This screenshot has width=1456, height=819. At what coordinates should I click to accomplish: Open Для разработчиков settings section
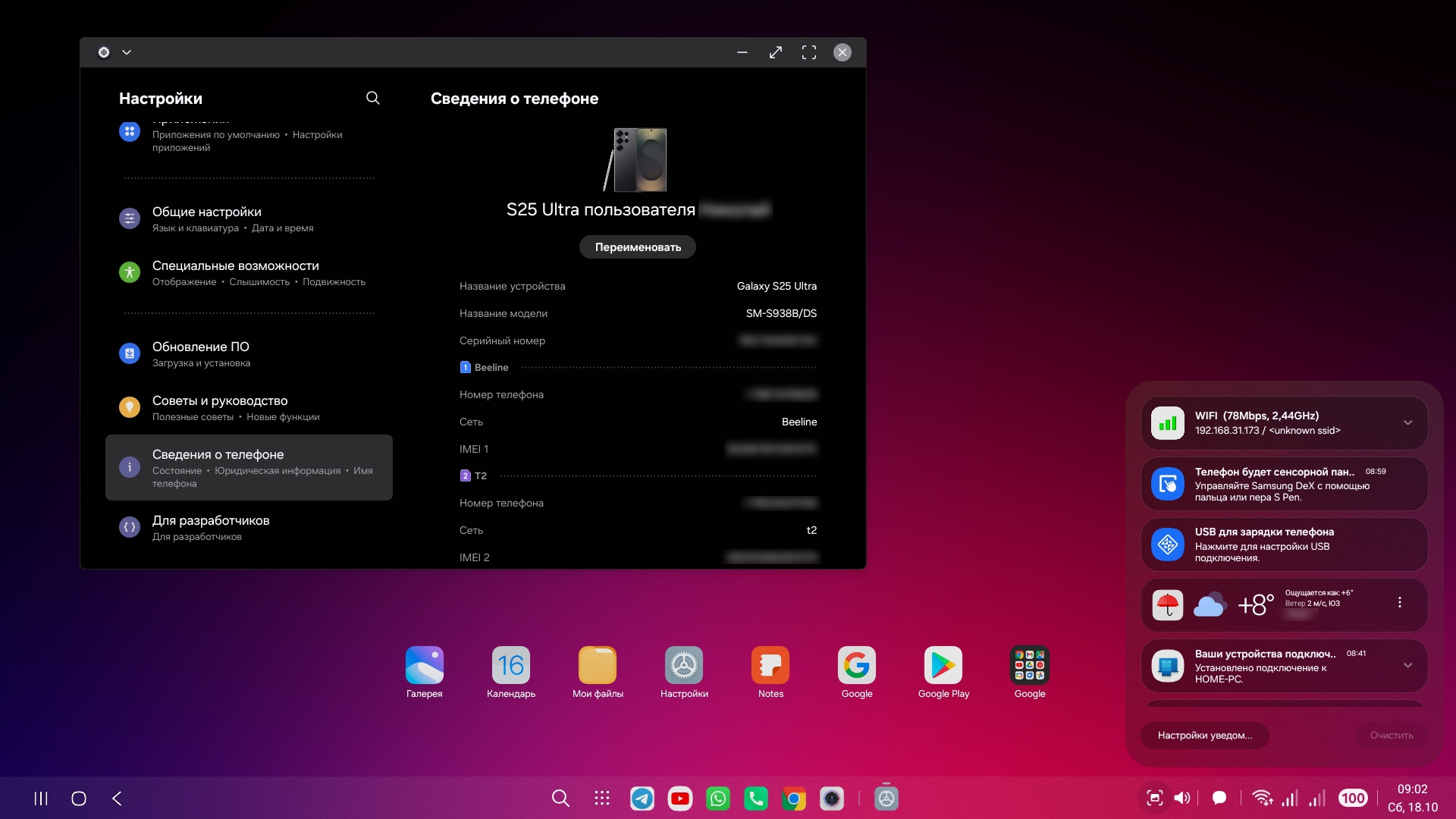click(x=211, y=527)
